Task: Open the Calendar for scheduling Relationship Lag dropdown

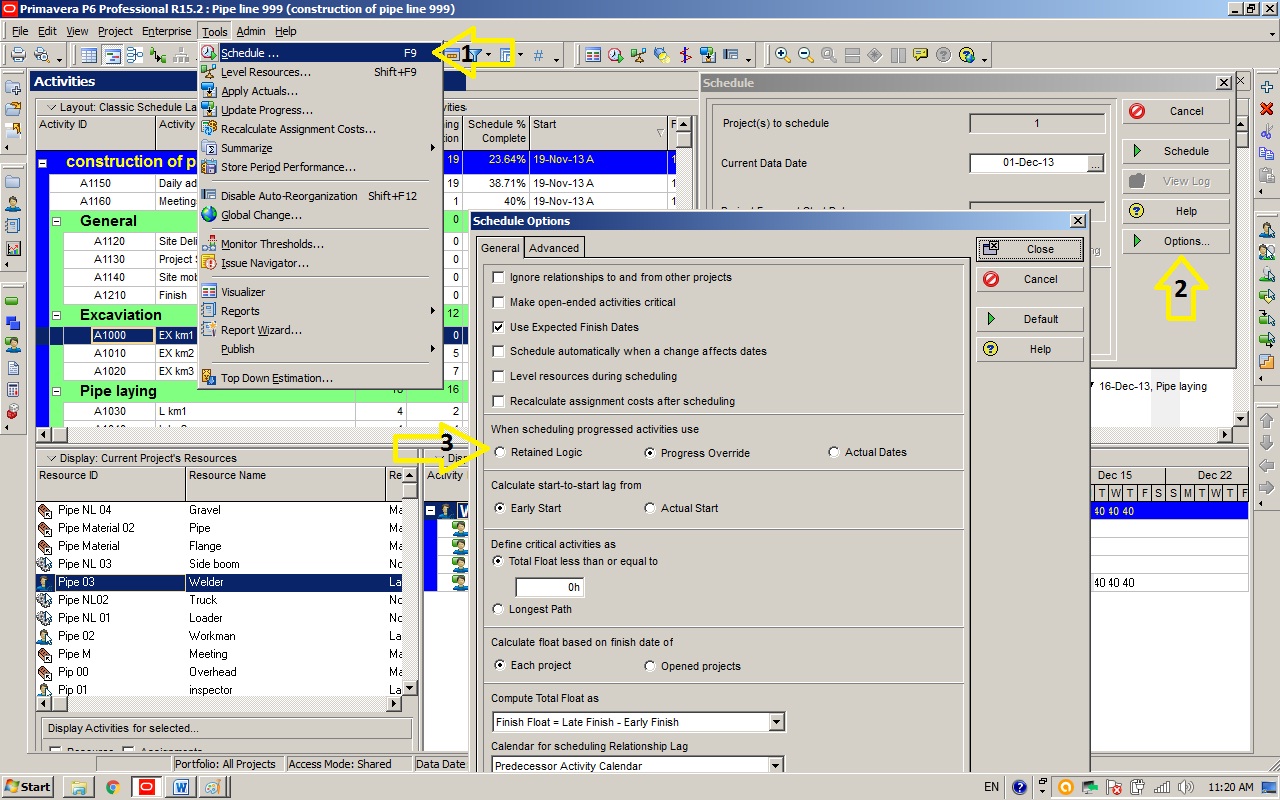Action: (x=776, y=766)
